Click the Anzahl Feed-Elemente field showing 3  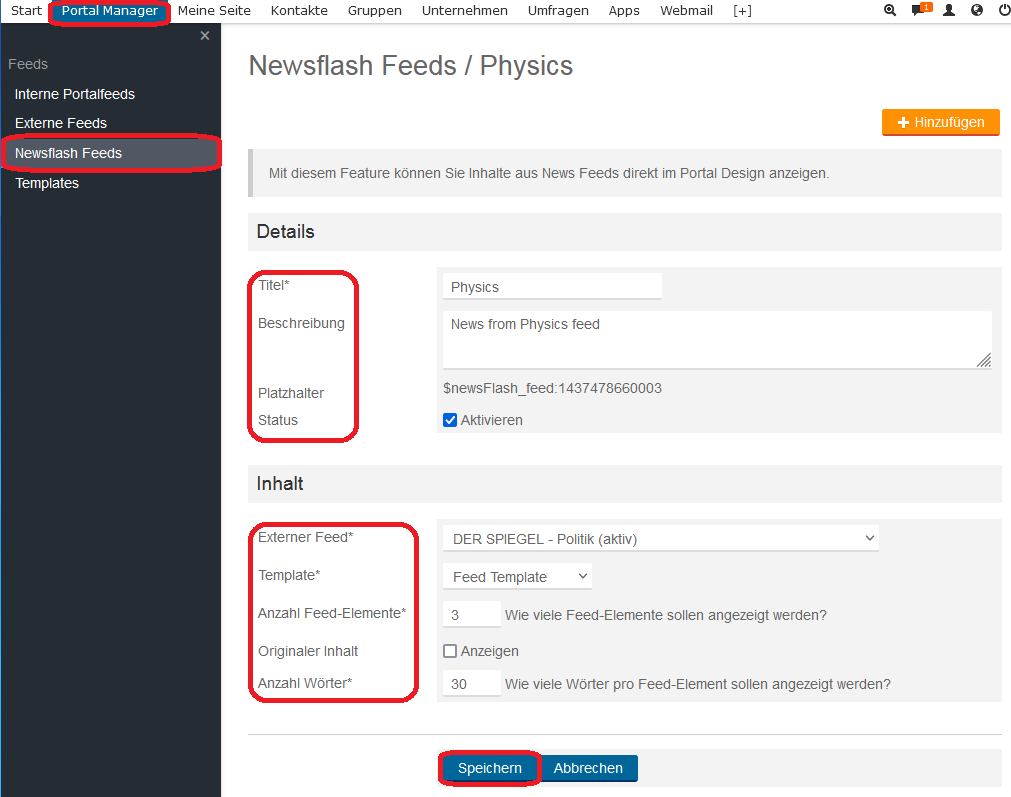click(471, 614)
